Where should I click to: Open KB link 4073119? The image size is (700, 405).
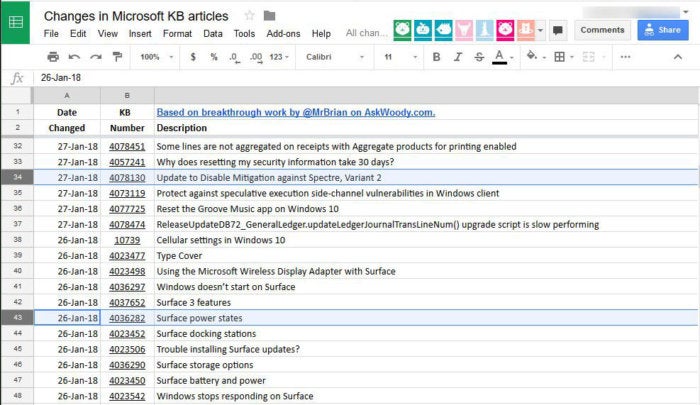(x=127, y=193)
